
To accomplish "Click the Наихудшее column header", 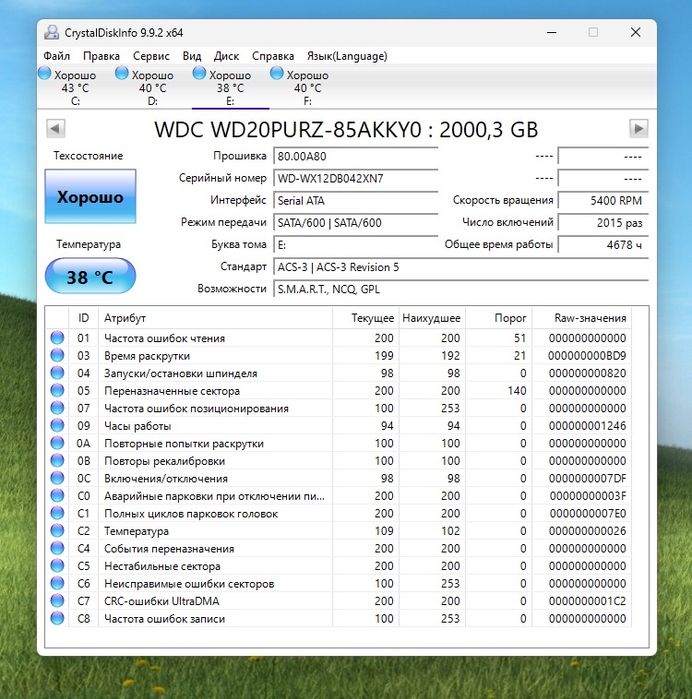I will coord(432,318).
